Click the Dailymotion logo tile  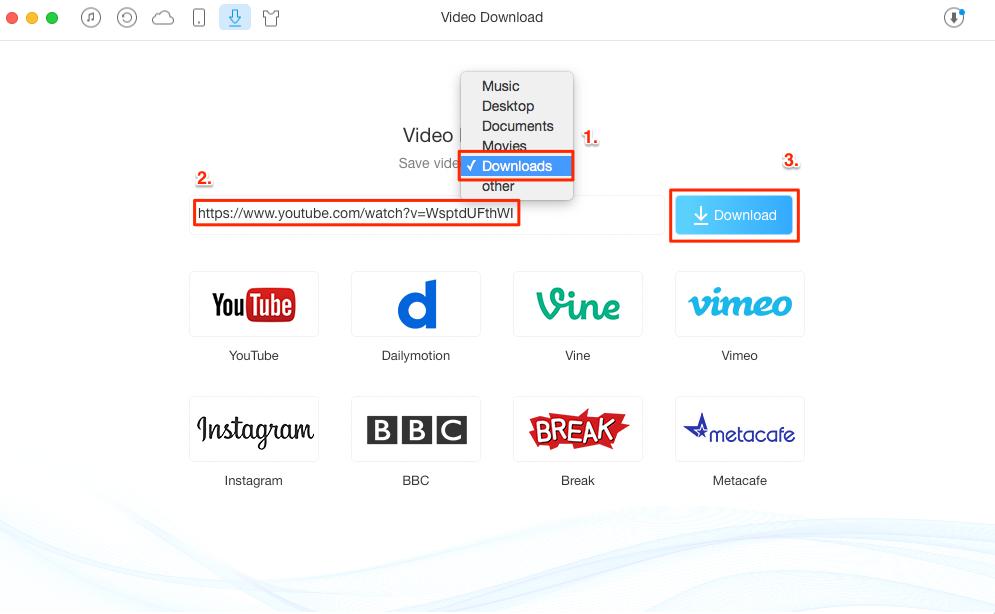tap(416, 304)
